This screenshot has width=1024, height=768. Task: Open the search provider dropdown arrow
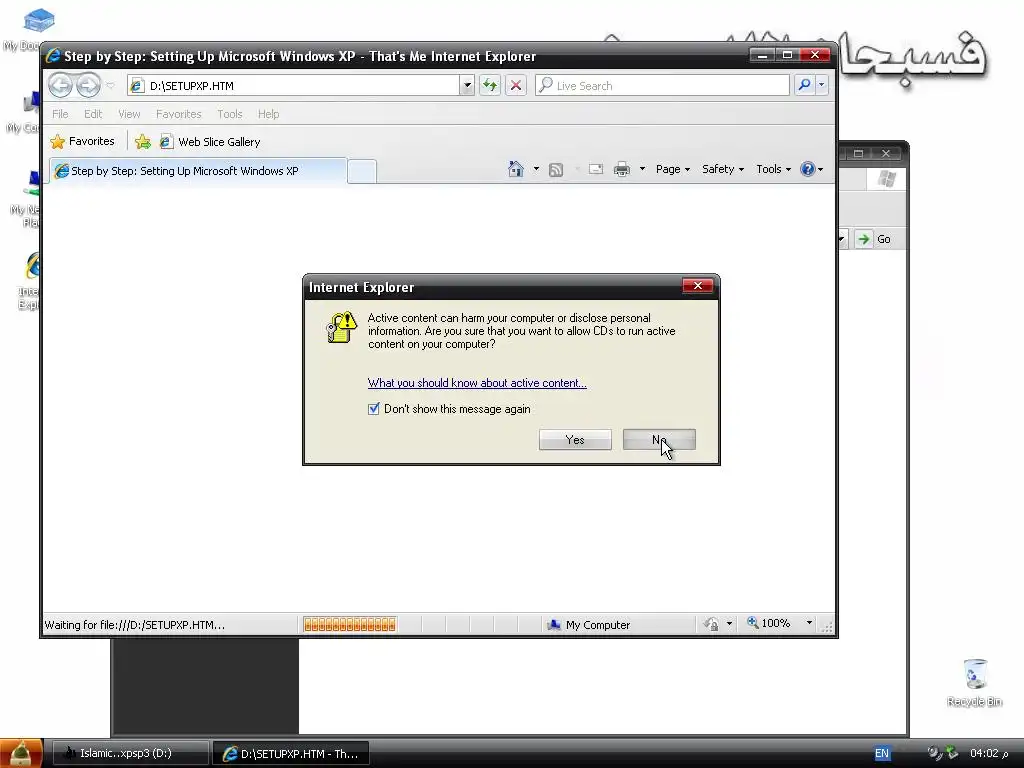[822, 85]
